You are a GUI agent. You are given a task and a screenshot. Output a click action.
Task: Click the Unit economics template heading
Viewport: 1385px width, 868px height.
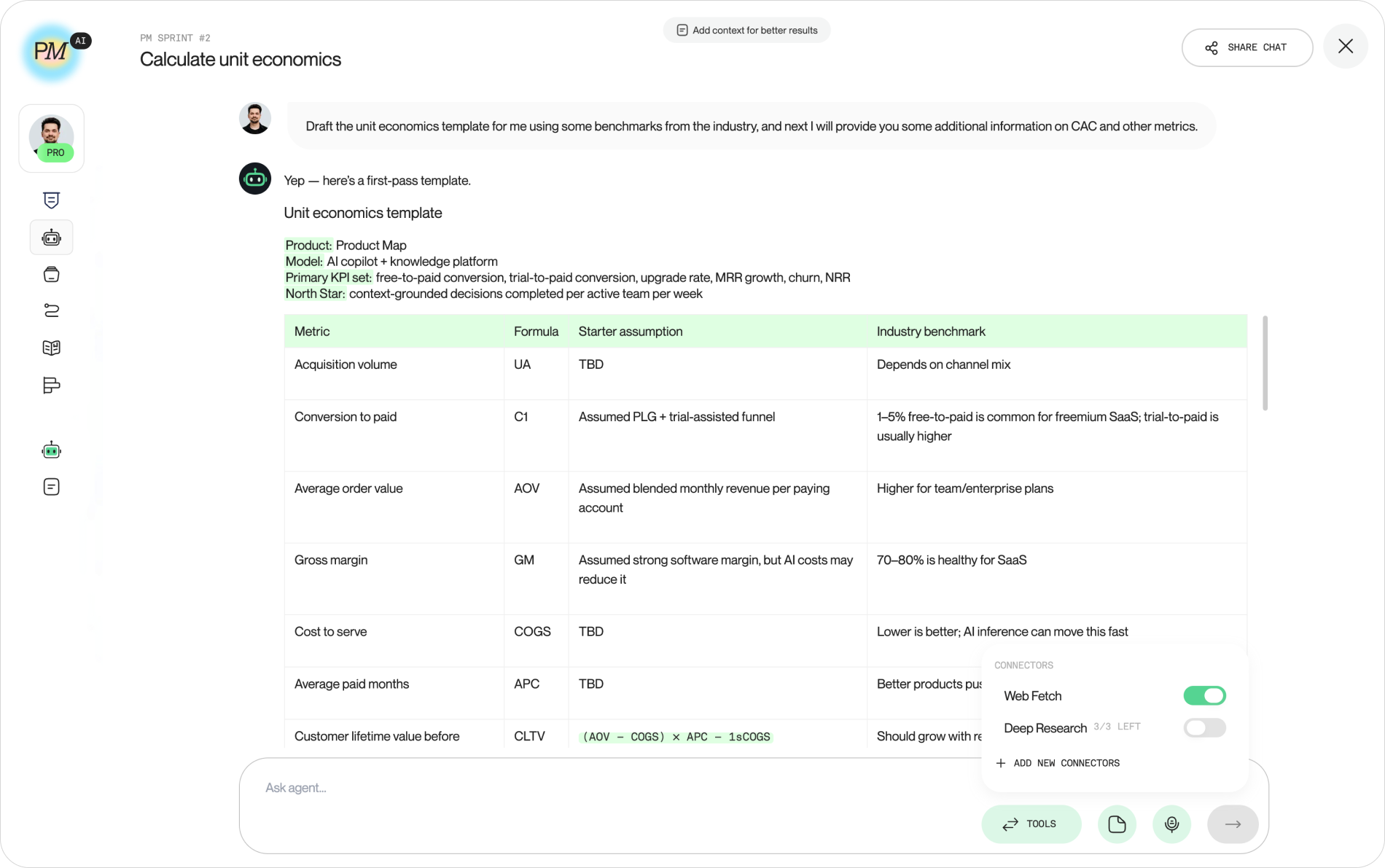pos(363,213)
